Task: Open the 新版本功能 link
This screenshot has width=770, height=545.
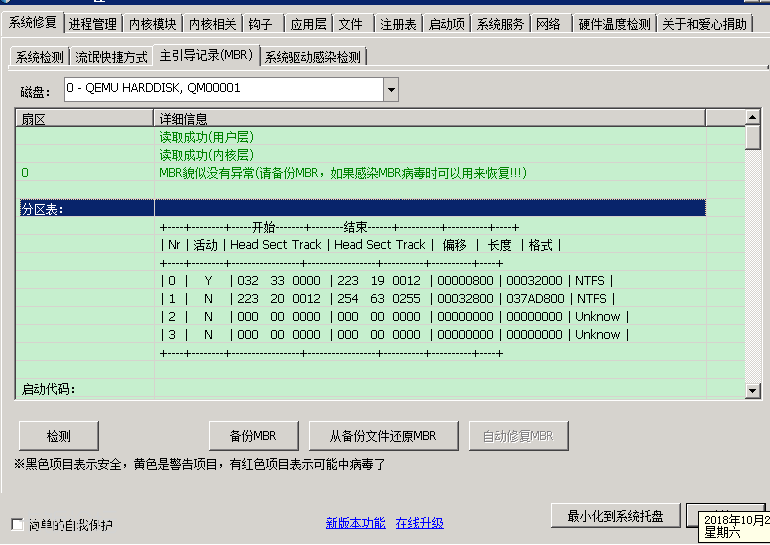Action: (x=356, y=523)
